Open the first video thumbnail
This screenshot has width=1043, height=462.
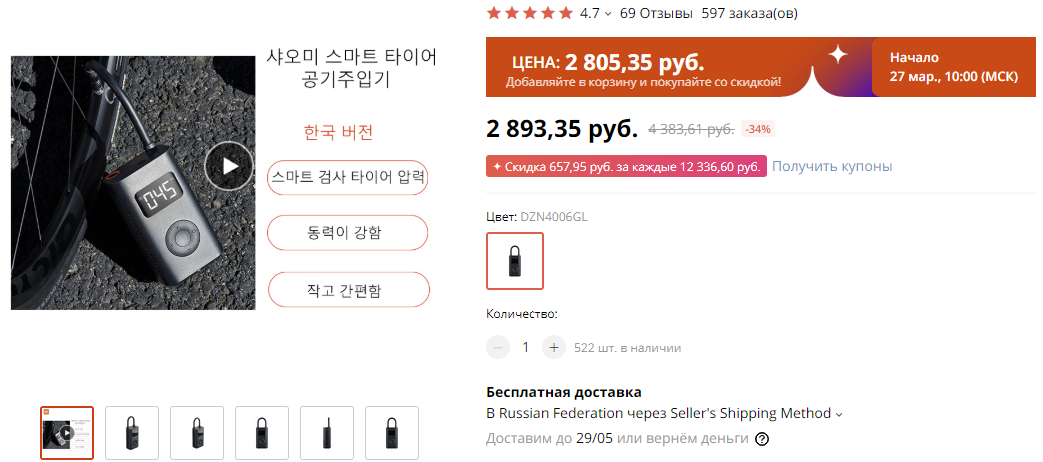coord(67,433)
